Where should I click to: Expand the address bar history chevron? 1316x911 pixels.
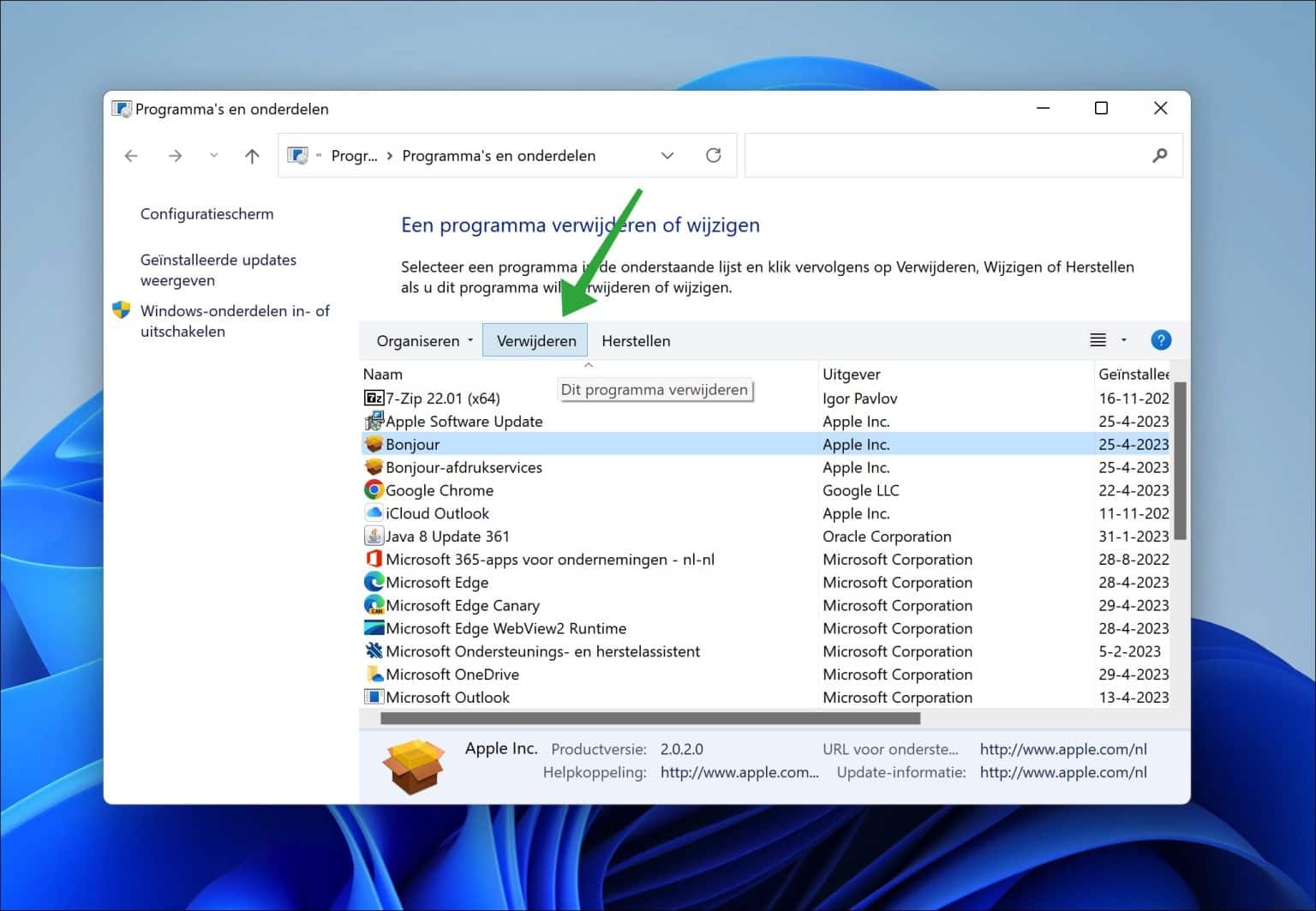click(x=667, y=155)
